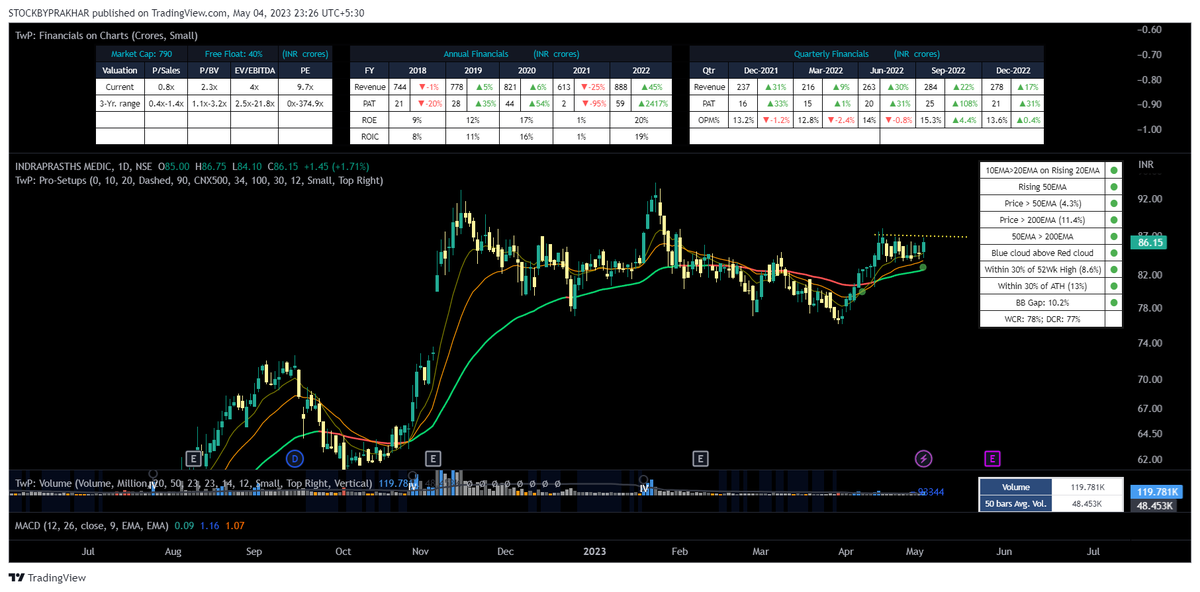Click the Quarterly Financials heading
This screenshot has height=592, width=1200.
click(831, 54)
